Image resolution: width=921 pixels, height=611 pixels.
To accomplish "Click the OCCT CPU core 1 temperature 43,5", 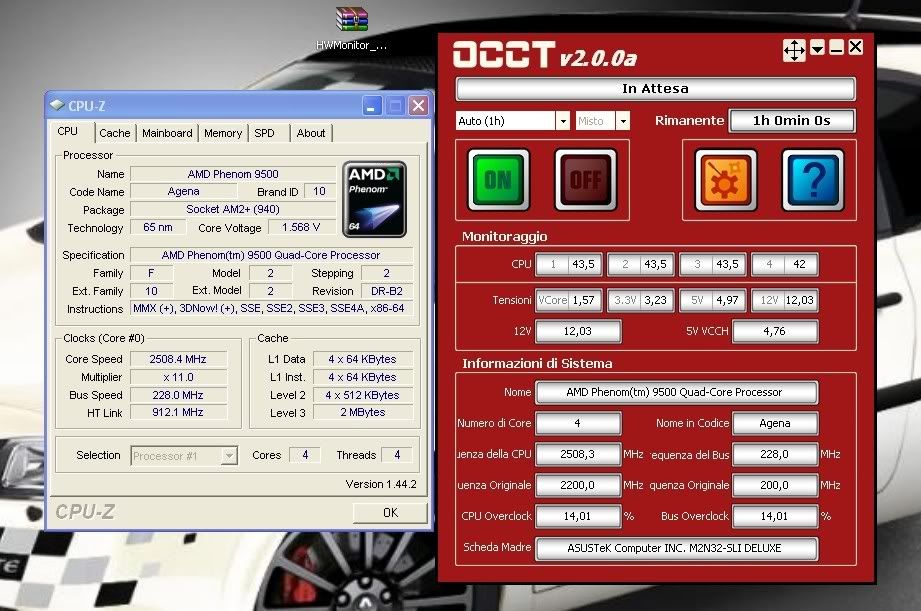I will click(583, 264).
